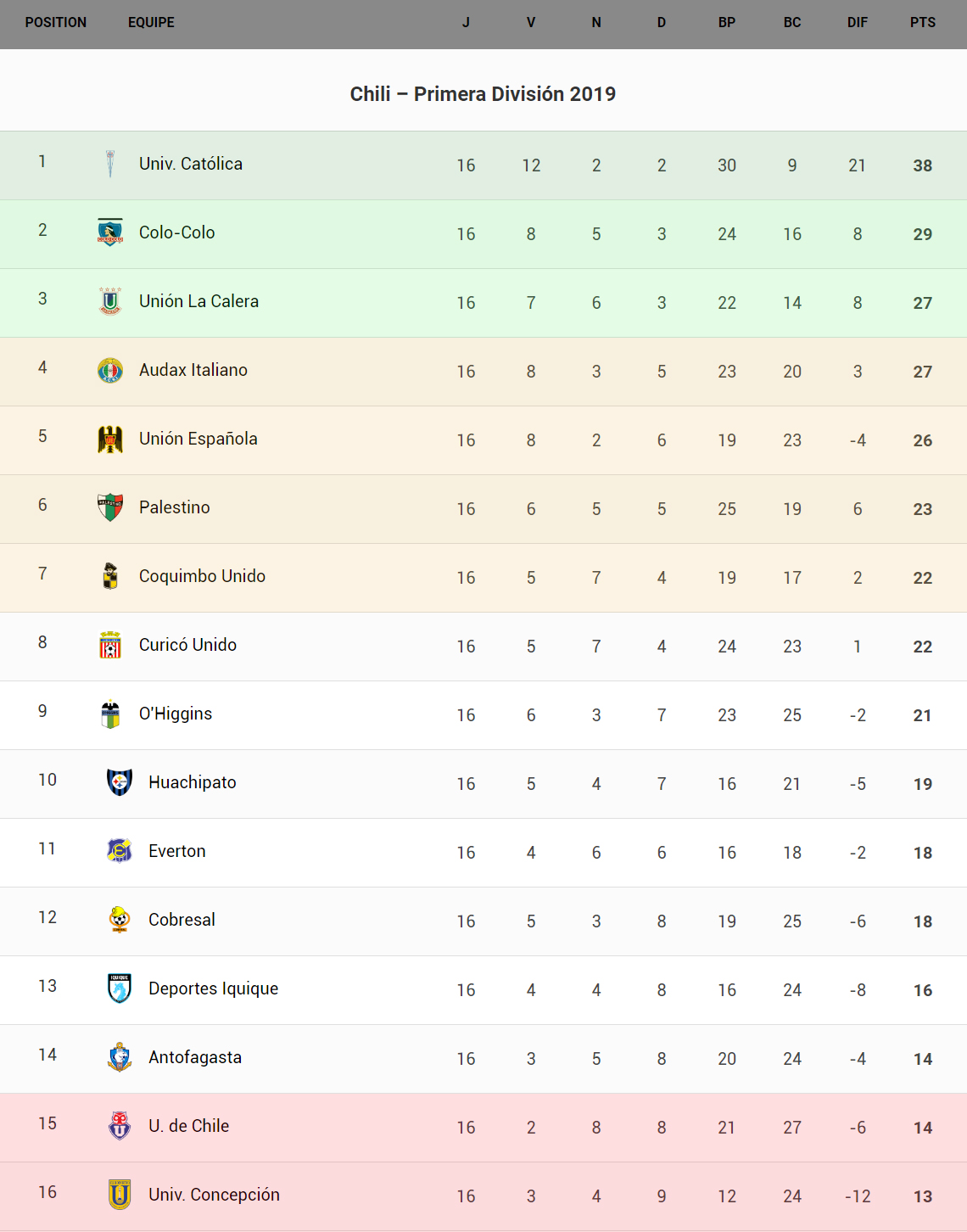Image resolution: width=967 pixels, height=1232 pixels.
Task: Click the Palestino club crest
Action: click(110, 507)
